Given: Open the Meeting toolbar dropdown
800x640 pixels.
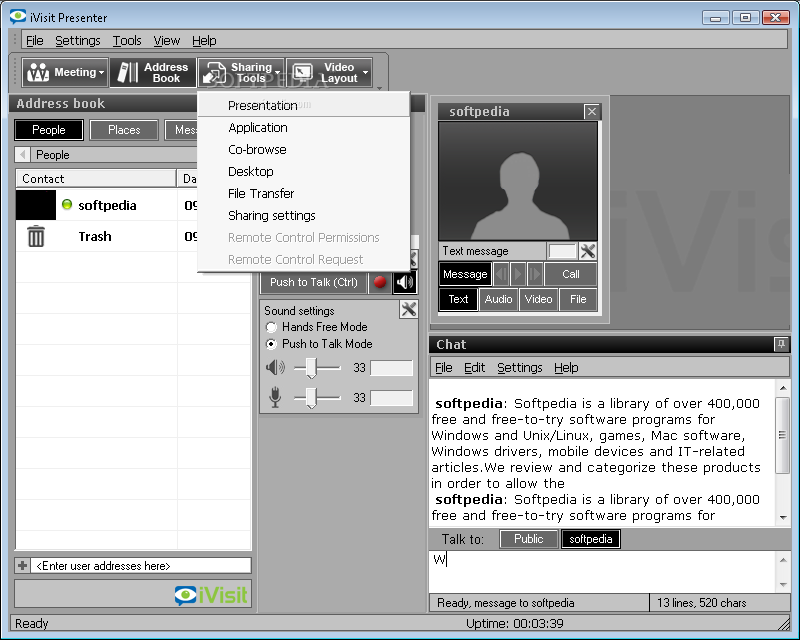Looking at the screenshot, I should (65, 72).
